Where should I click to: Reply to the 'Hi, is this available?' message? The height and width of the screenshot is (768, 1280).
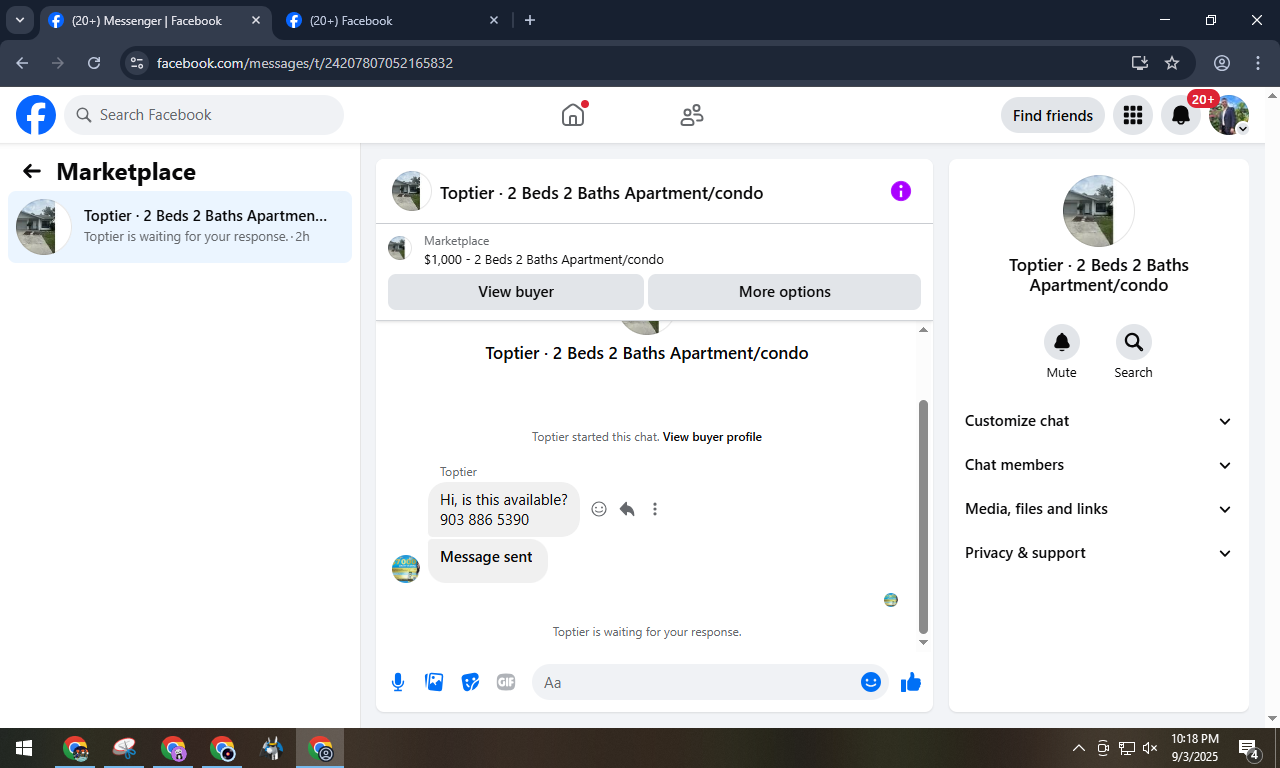click(627, 509)
